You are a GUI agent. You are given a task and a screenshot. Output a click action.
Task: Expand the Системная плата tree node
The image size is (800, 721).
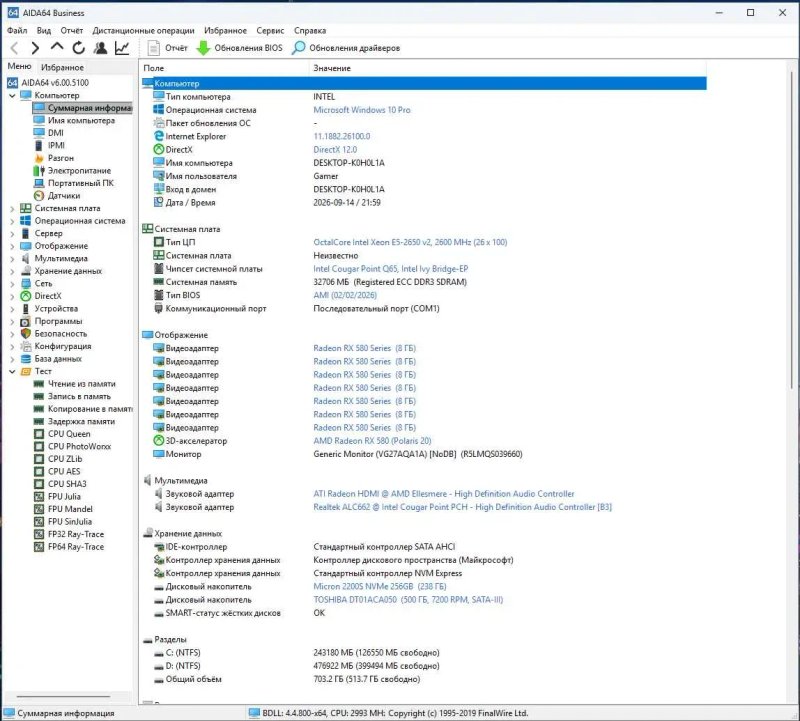pyautogui.click(x=12, y=208)
